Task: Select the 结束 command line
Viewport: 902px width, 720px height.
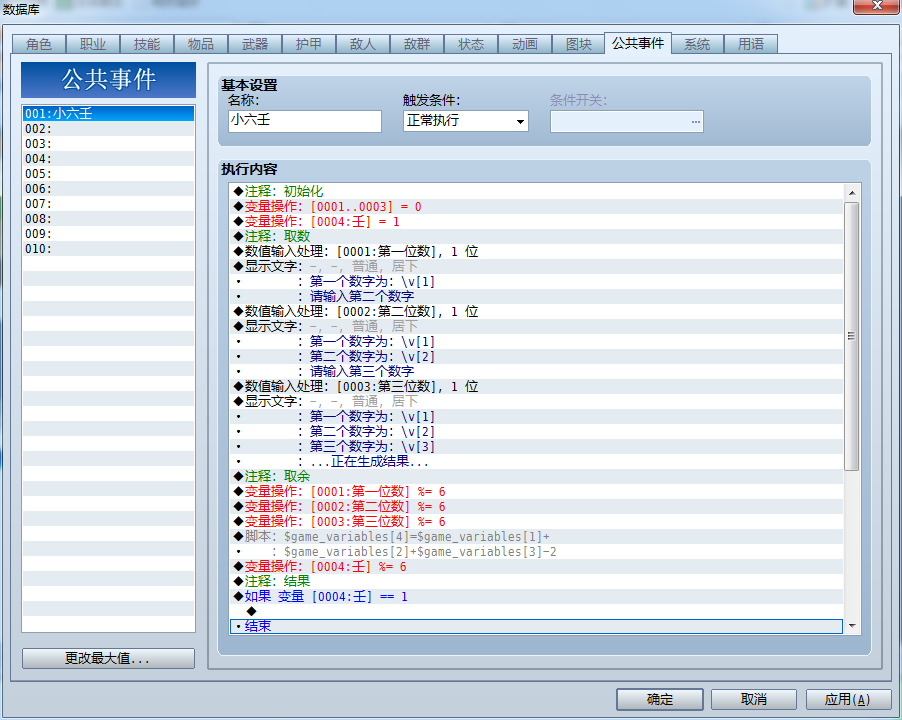Action: pyautogui.click(x=536, y=626)
